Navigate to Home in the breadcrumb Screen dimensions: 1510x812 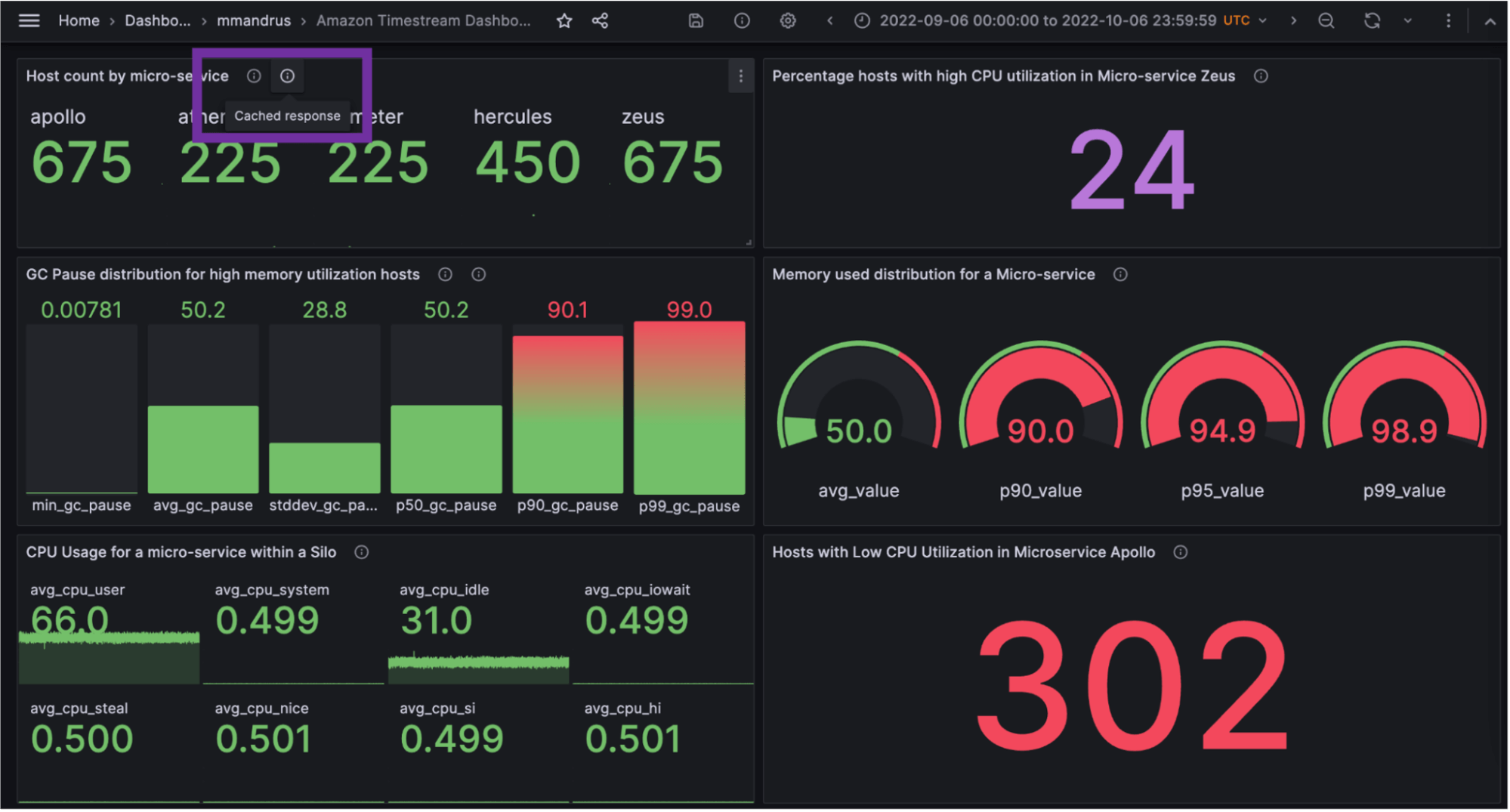(x=79, y=20)
